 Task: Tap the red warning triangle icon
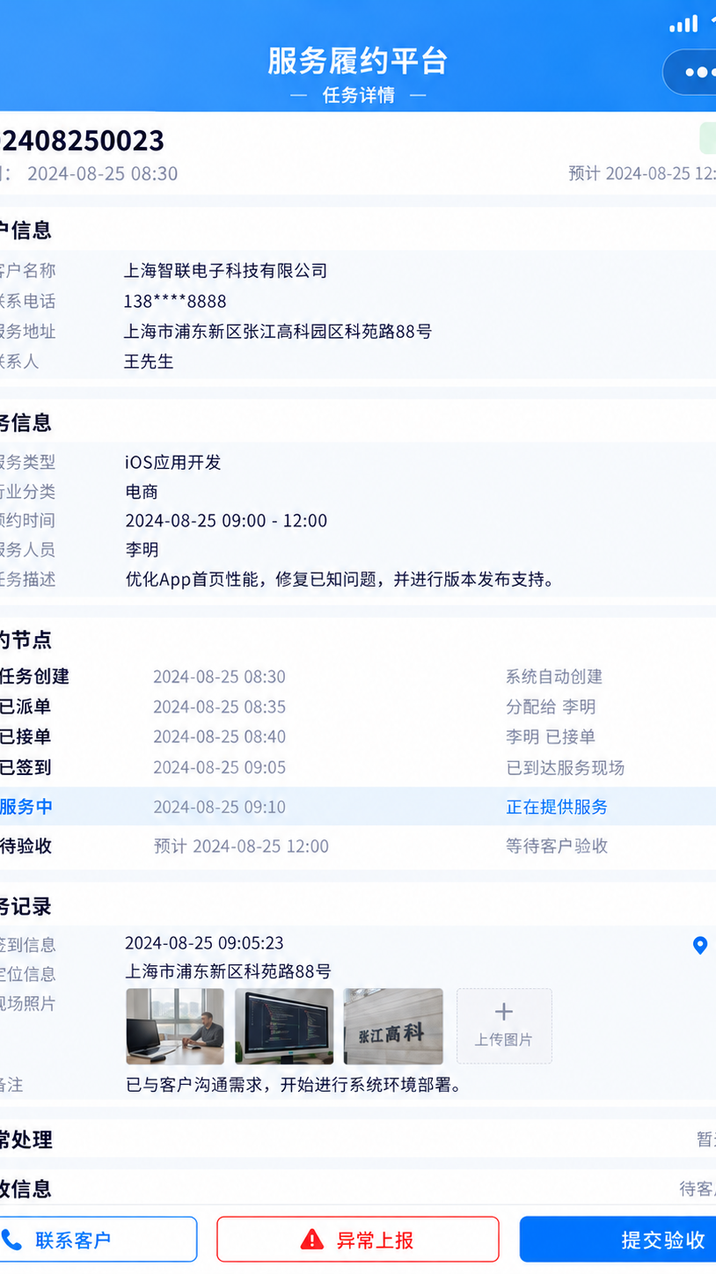click(312, 1240)
